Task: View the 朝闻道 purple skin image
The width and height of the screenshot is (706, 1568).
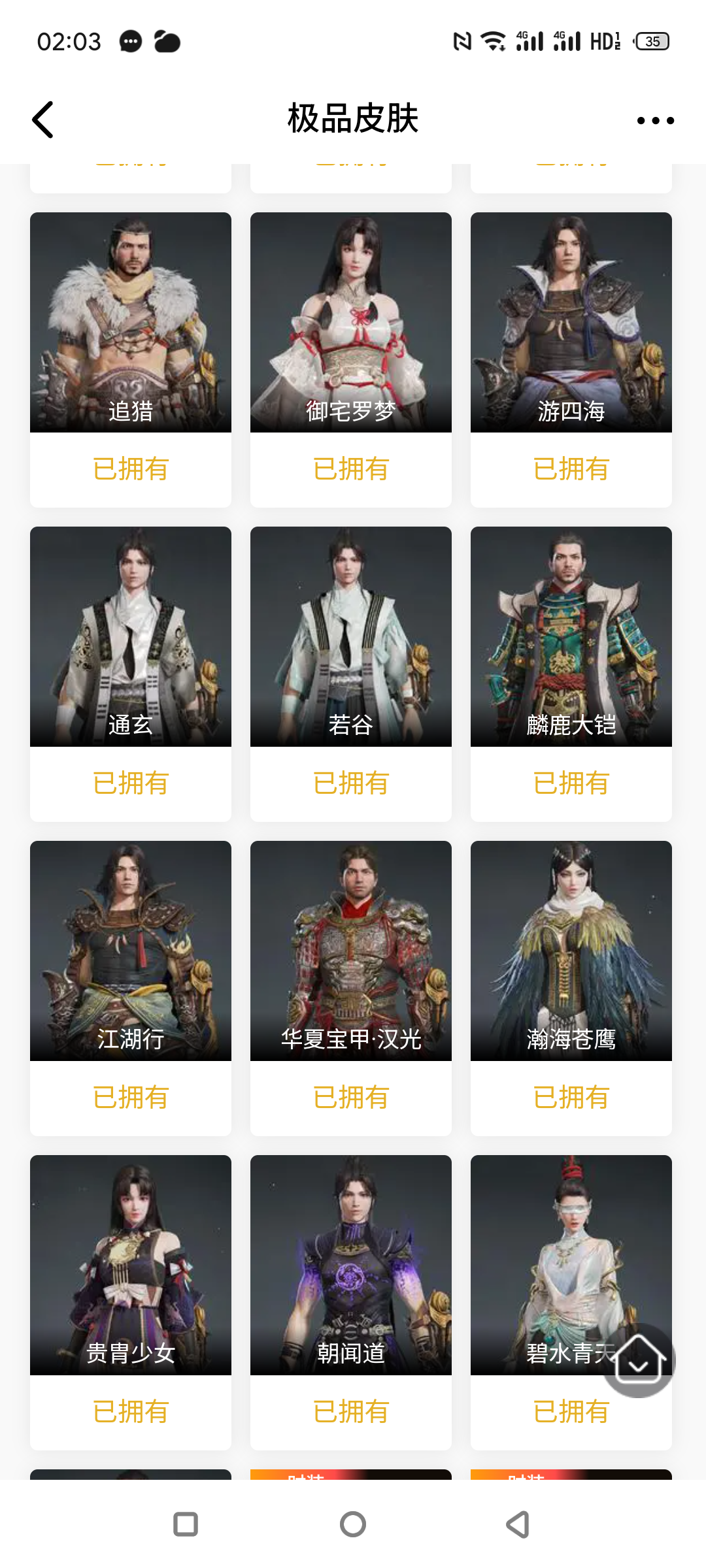Action: pos(351,1265)
